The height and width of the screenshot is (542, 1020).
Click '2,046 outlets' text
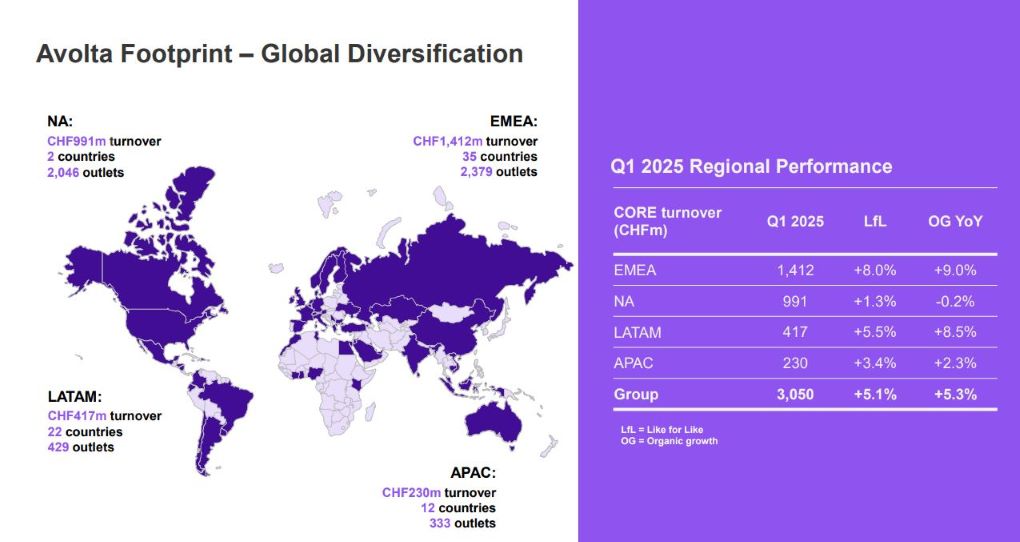pyautogui.click(x=85, y=172)
